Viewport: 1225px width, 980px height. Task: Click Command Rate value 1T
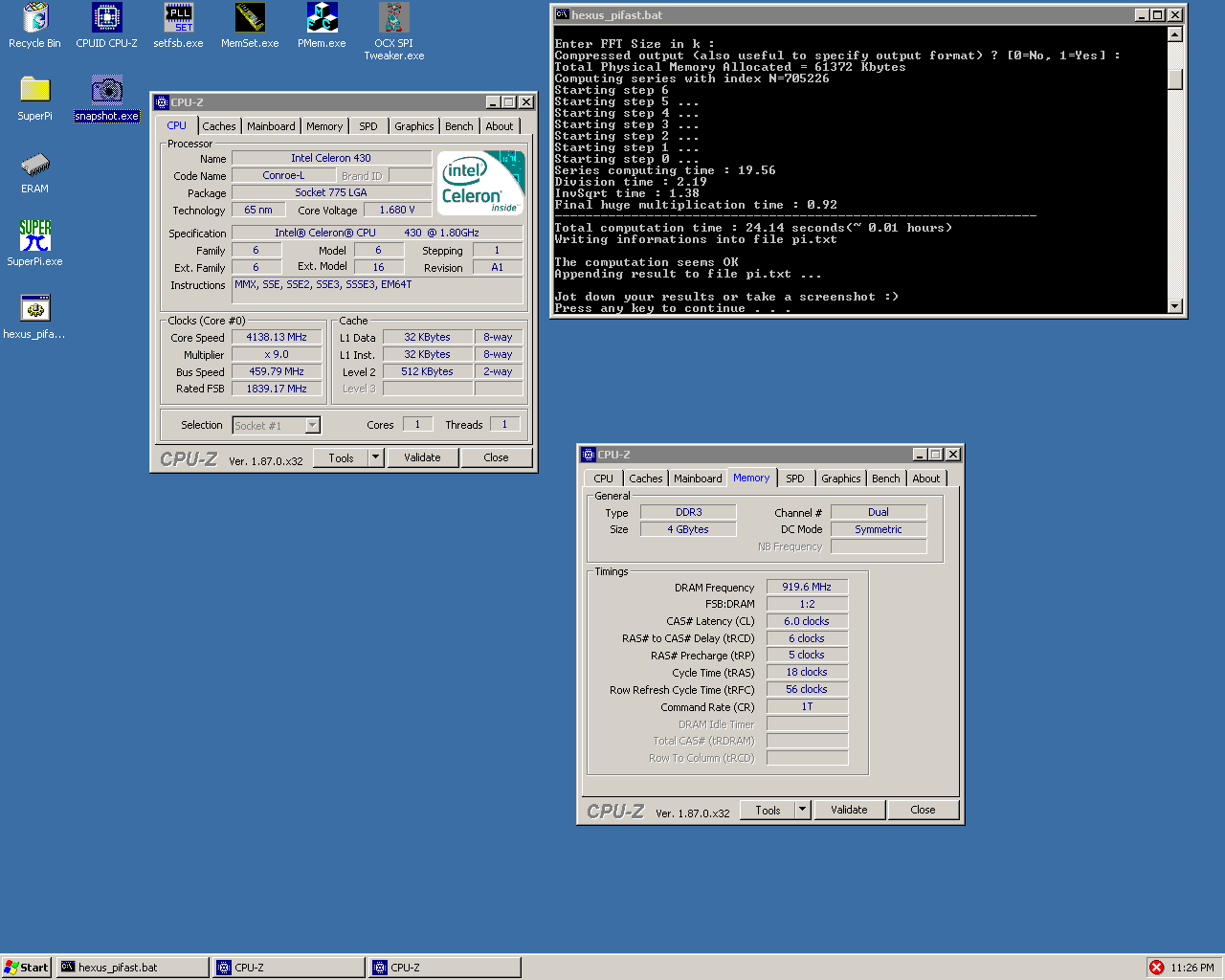point(807,706)
